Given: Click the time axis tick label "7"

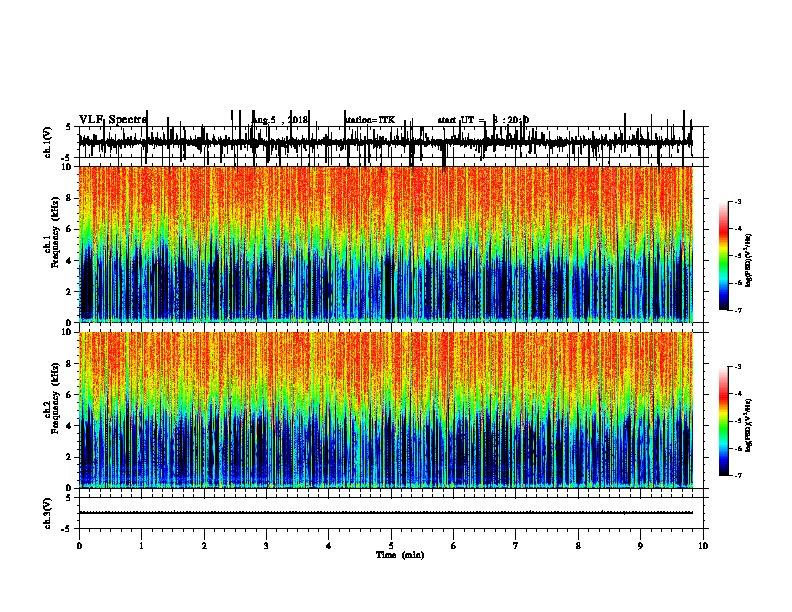Looking at the screenshot, I should (x=516, y=546).
